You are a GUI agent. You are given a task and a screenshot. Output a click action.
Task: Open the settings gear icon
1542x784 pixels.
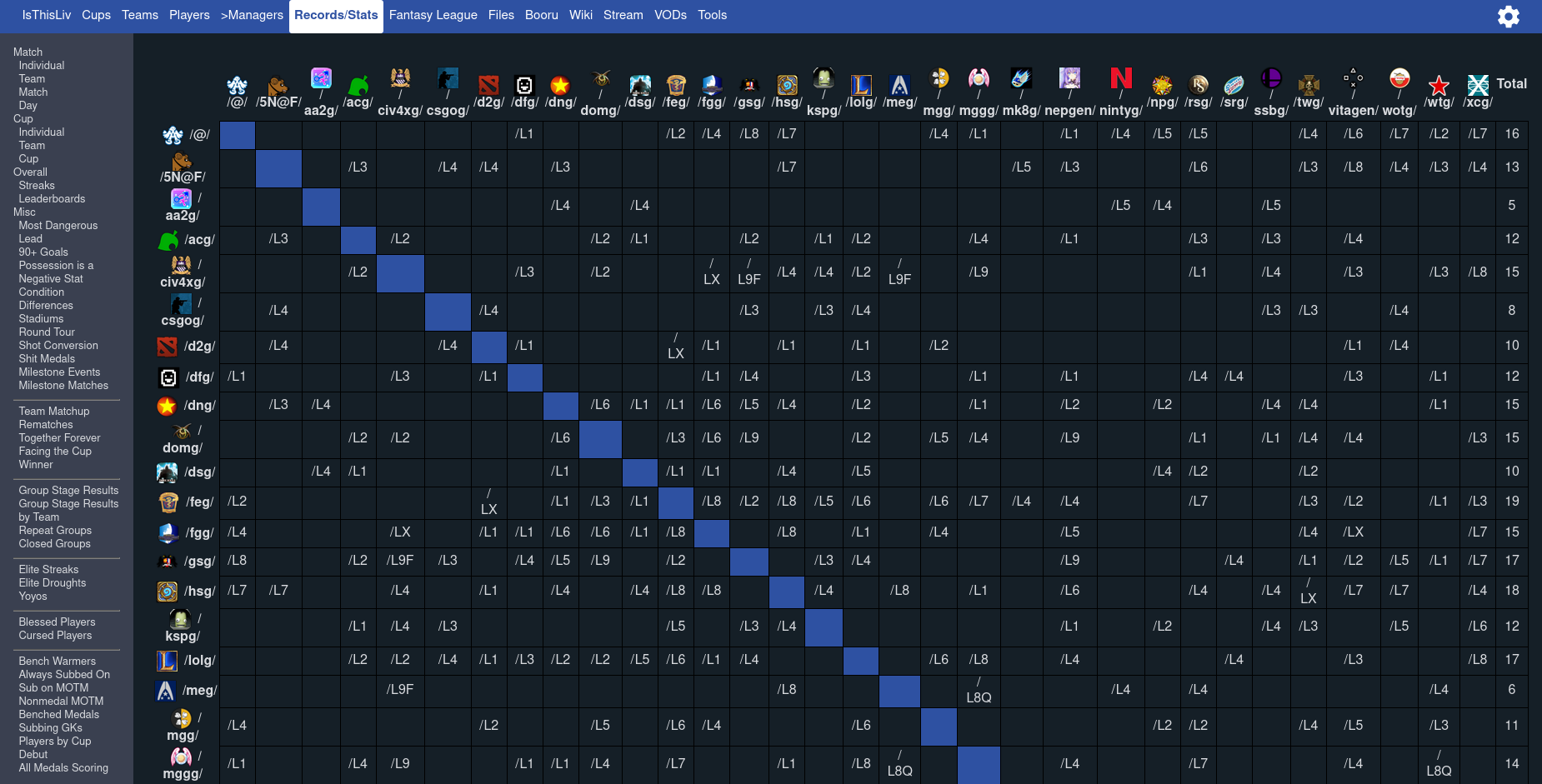coord(1509,17)
